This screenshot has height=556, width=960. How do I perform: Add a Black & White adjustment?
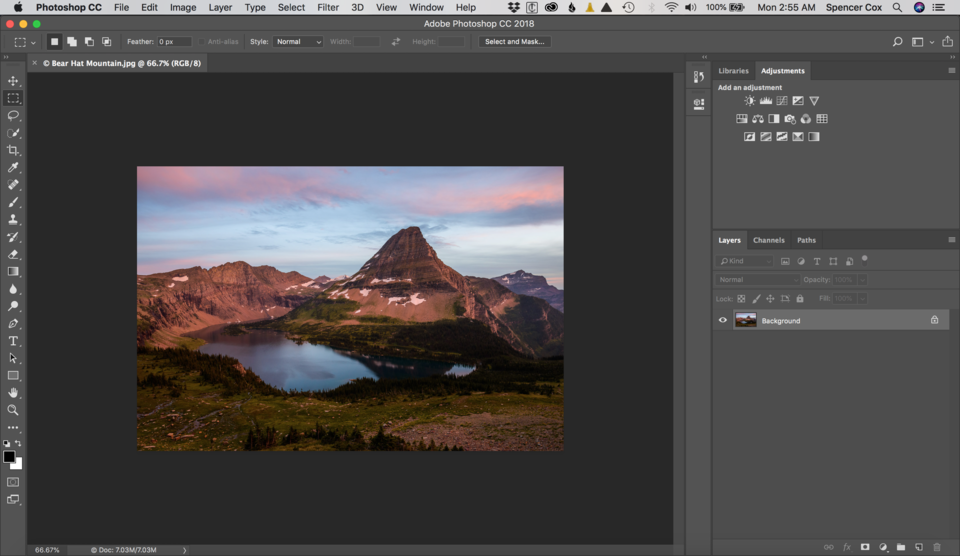pyautogui.click(x=774, y=119)
